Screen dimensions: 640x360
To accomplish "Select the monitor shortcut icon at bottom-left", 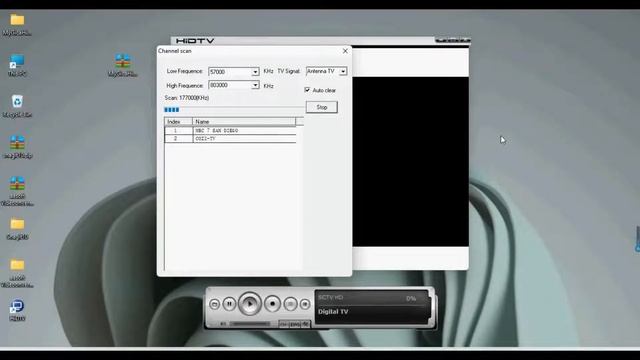I will (x=17, y=310).
